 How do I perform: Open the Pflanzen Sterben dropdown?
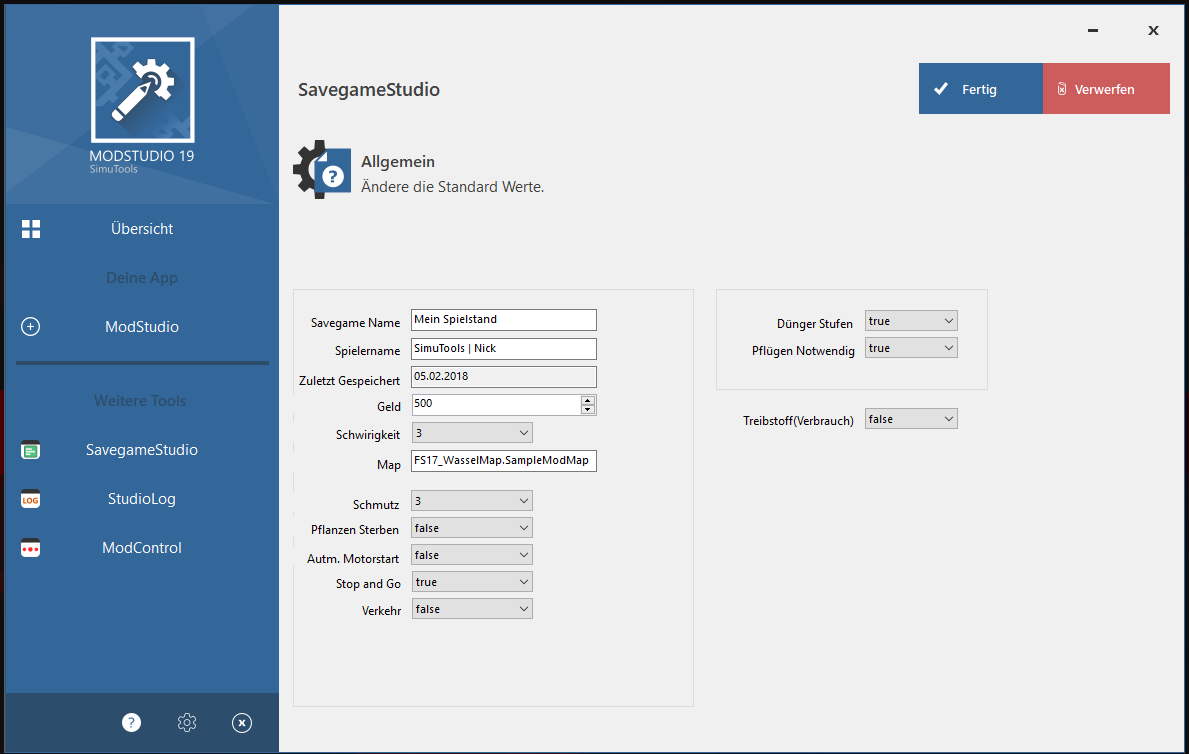click(472, 528)
